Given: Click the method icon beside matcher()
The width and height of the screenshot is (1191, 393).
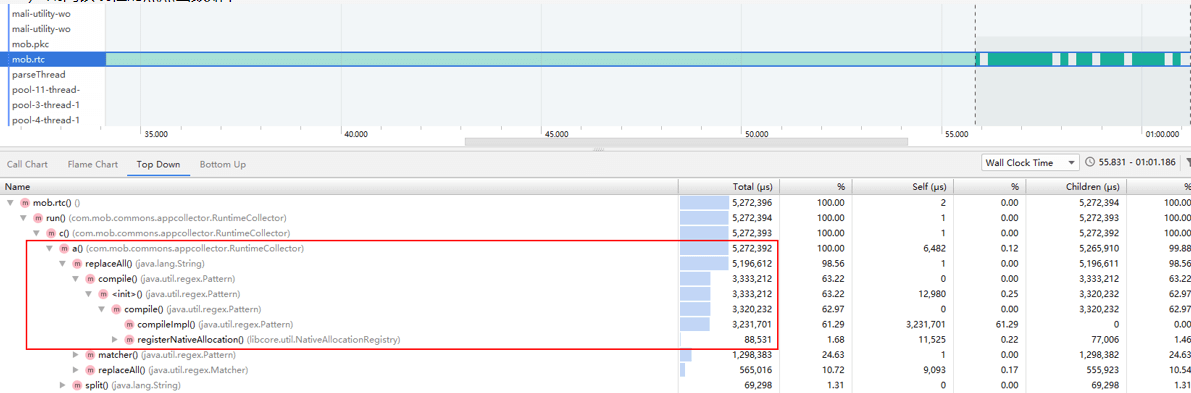Looking at the screenshot, I should point(90,355).
